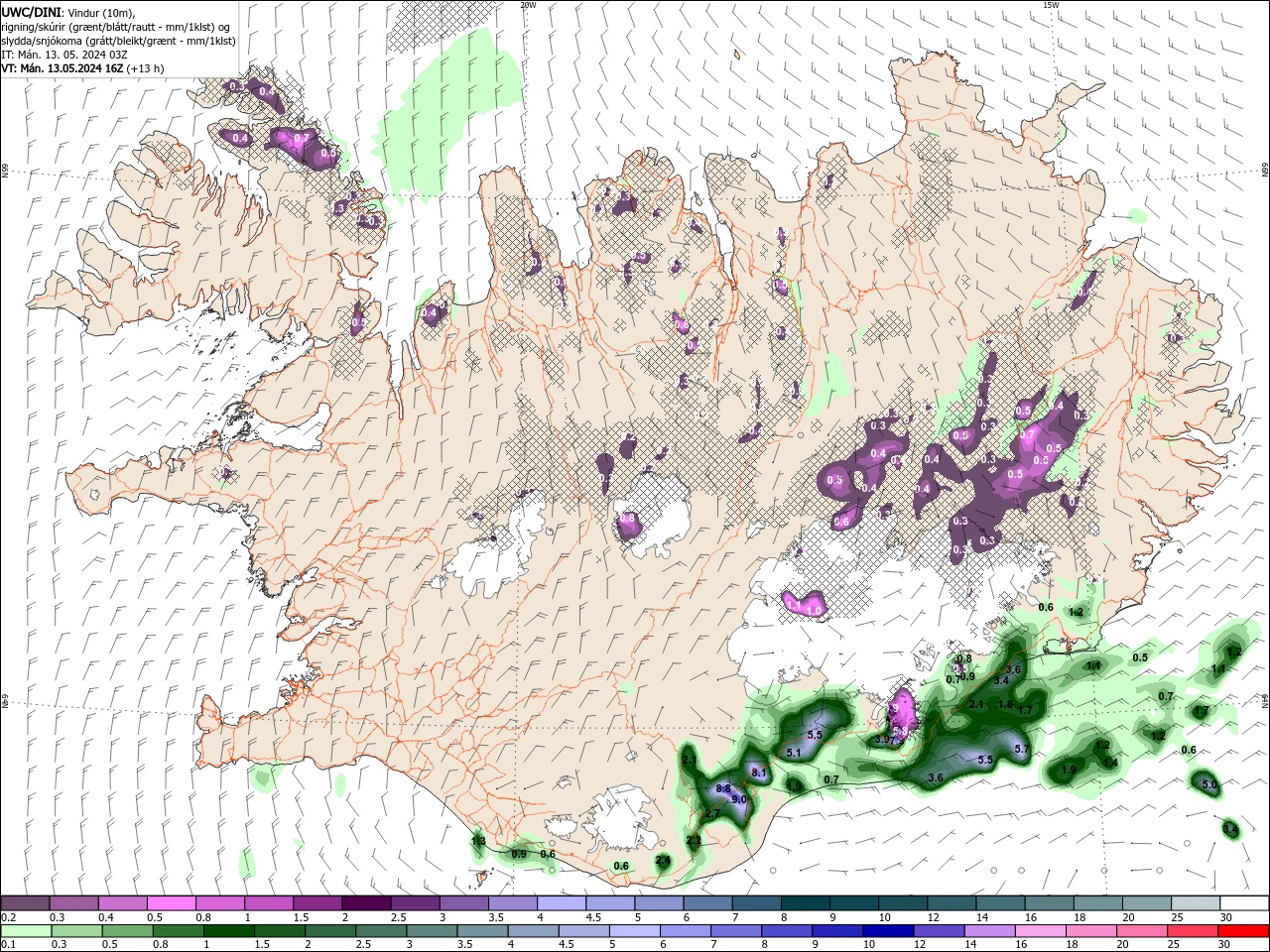The image size is (1270, 952).
Task: Click the pure red rain swatch labeled 30
Action: pyautogui.click(x=1242, y=931)
